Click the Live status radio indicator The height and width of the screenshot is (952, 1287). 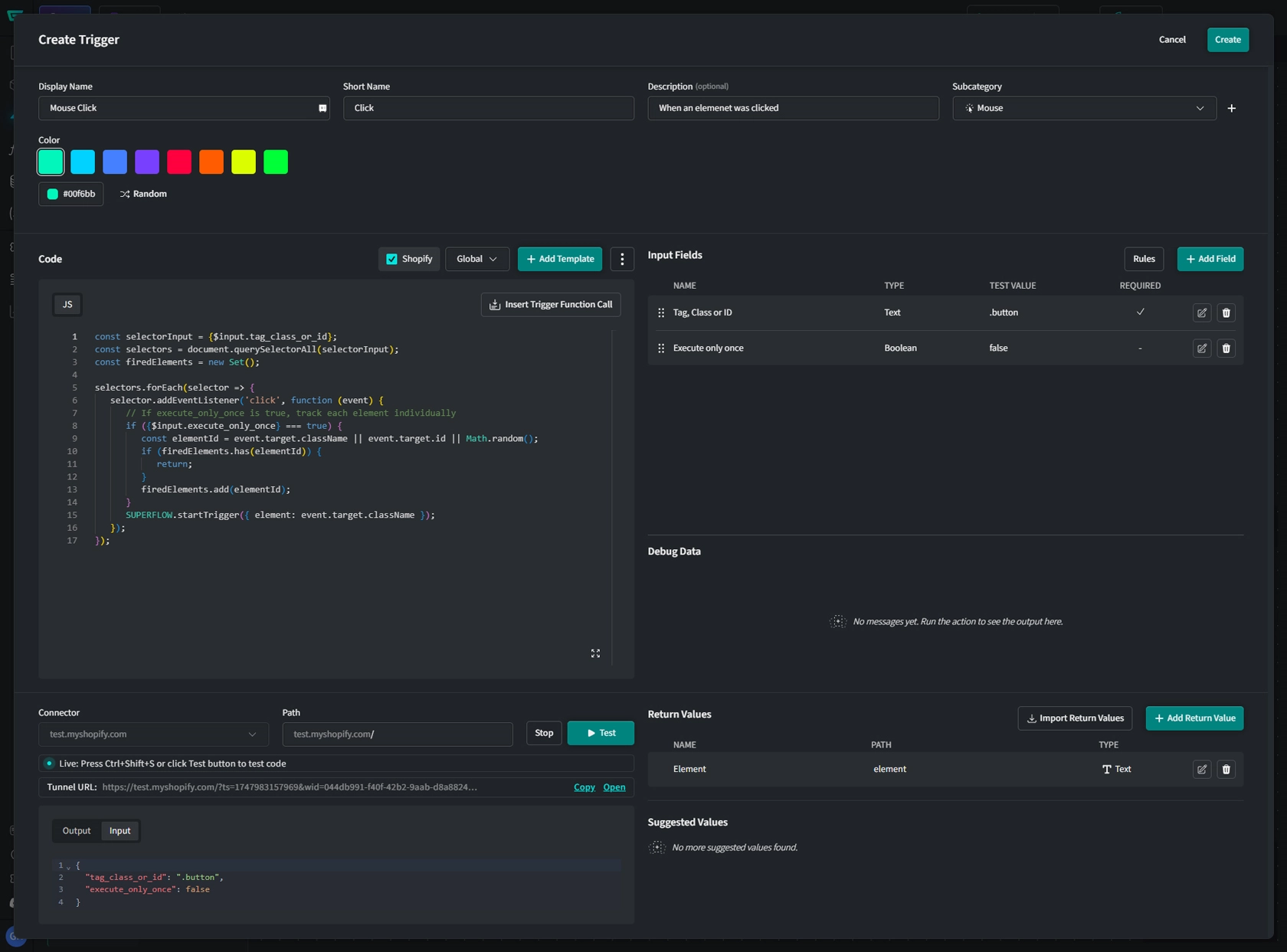click(x=49, y=764)
